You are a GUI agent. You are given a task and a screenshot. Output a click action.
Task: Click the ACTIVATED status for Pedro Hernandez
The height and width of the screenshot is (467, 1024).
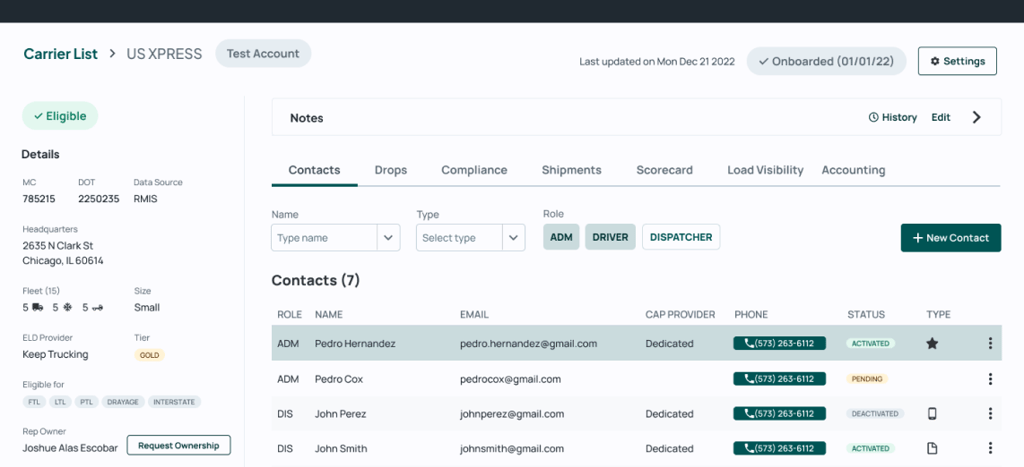[871, 344]
